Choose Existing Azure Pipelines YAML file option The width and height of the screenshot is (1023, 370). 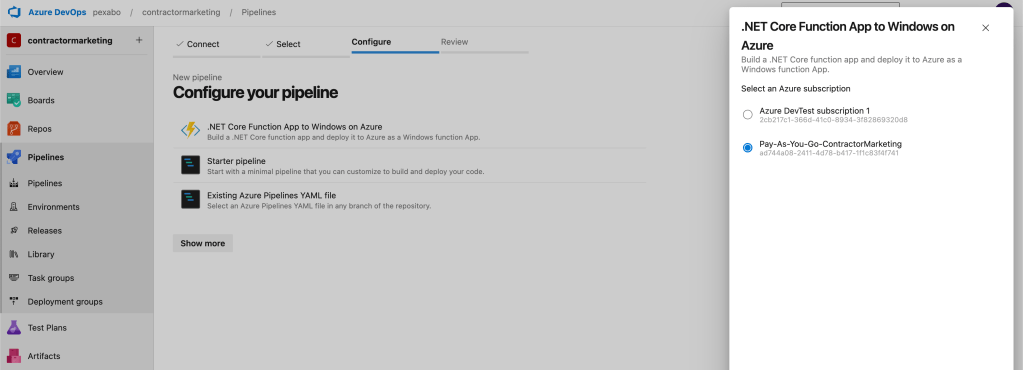410,200
